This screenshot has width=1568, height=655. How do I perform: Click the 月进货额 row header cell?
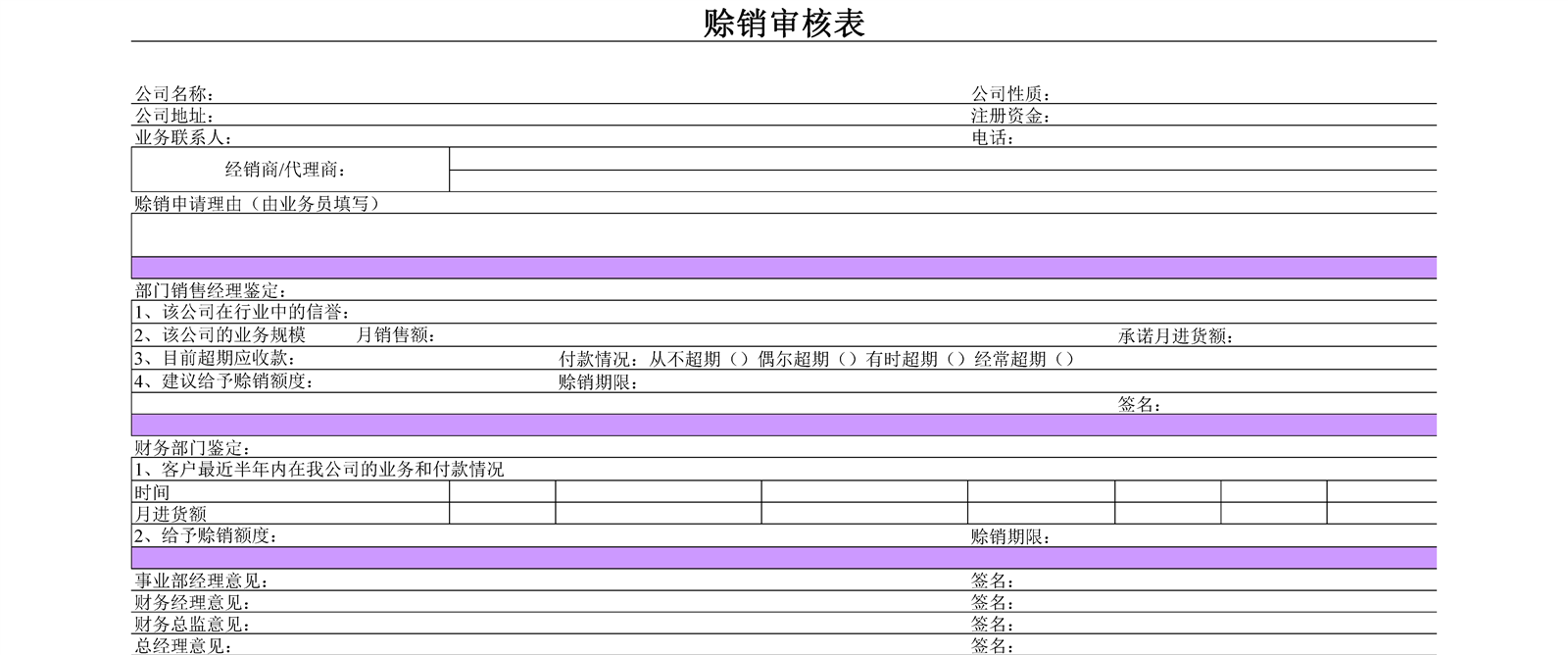[x=290, y=514]
